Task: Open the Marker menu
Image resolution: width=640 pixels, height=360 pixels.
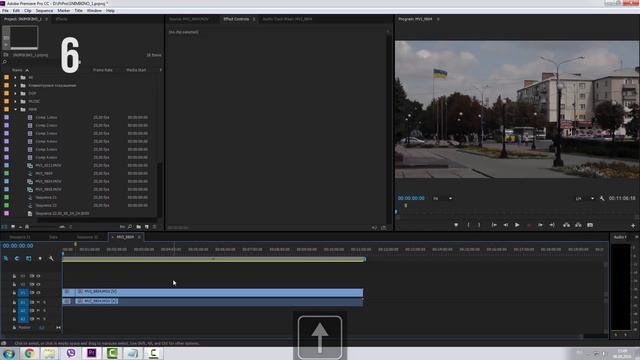Action: click(x=63, y=11)
